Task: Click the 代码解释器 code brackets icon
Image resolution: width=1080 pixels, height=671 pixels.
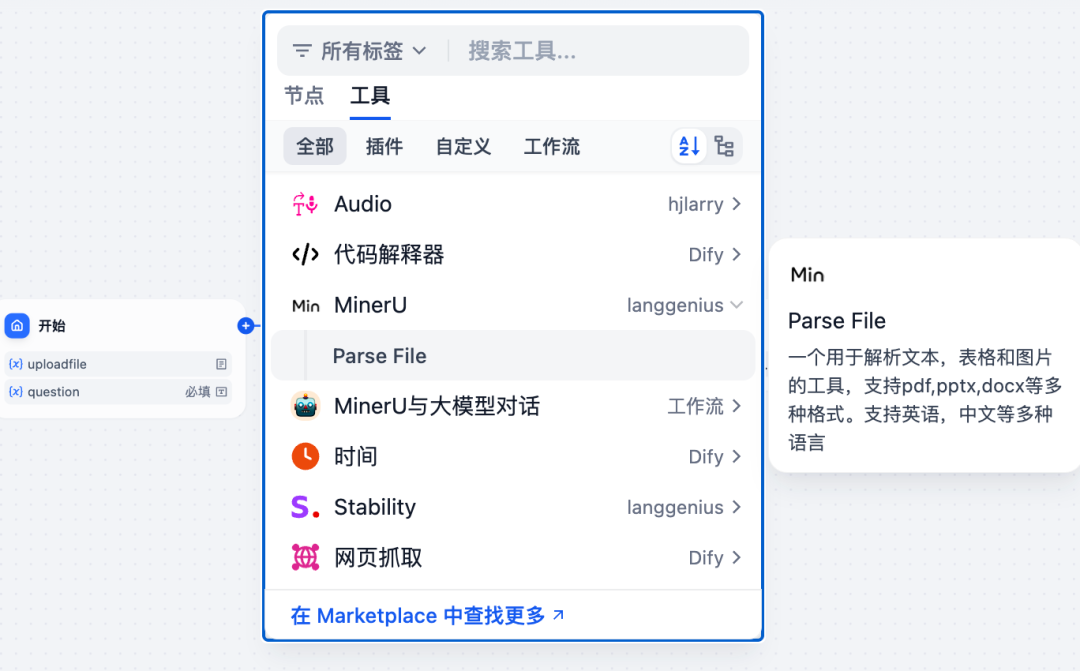Action: click(307, 254)
